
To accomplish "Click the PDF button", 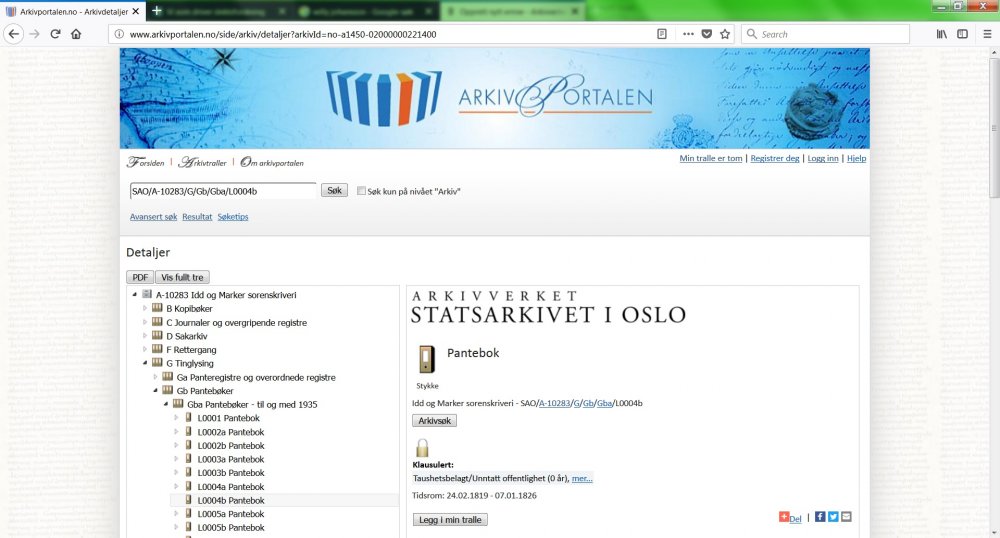I will point(140,277).
